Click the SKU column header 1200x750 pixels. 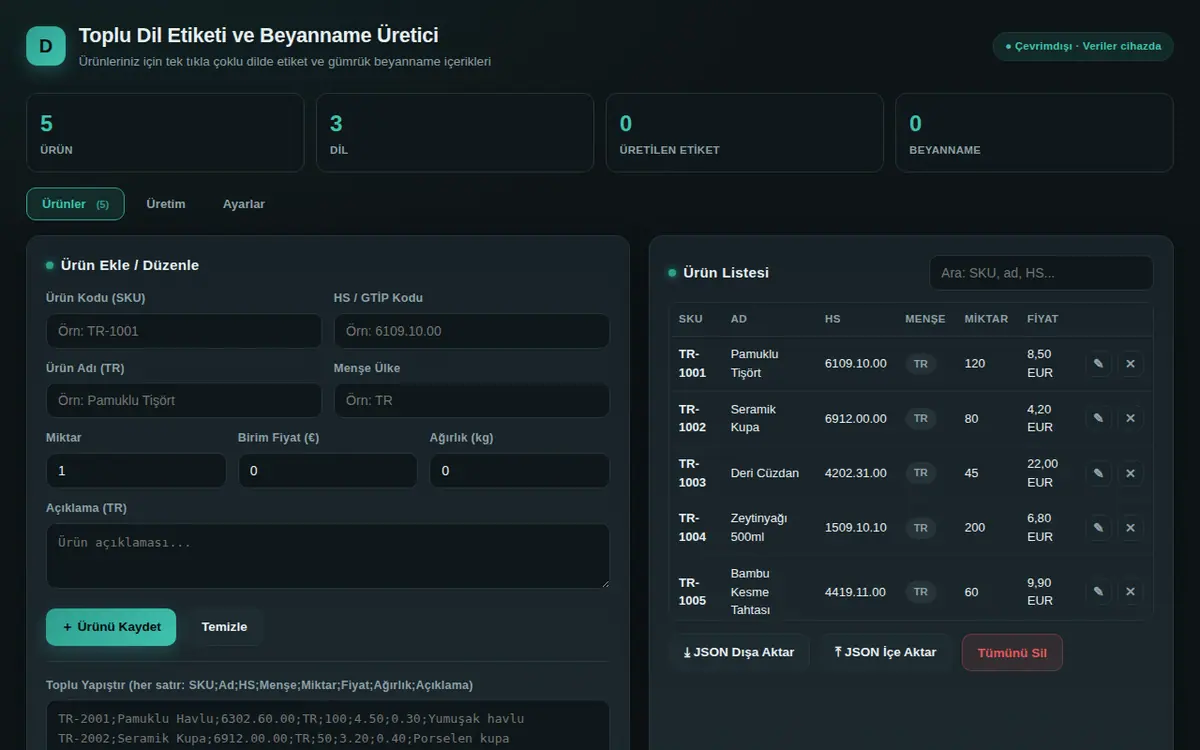691,319
